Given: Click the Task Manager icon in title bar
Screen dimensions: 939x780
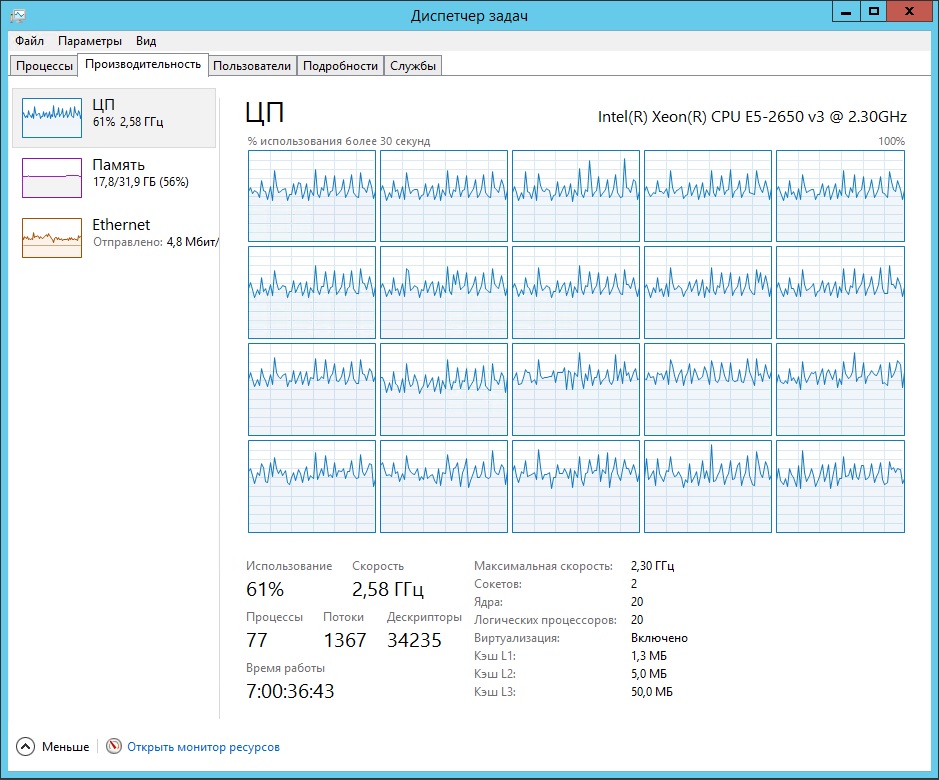Looking at the screenshot, I should (17, 14).
